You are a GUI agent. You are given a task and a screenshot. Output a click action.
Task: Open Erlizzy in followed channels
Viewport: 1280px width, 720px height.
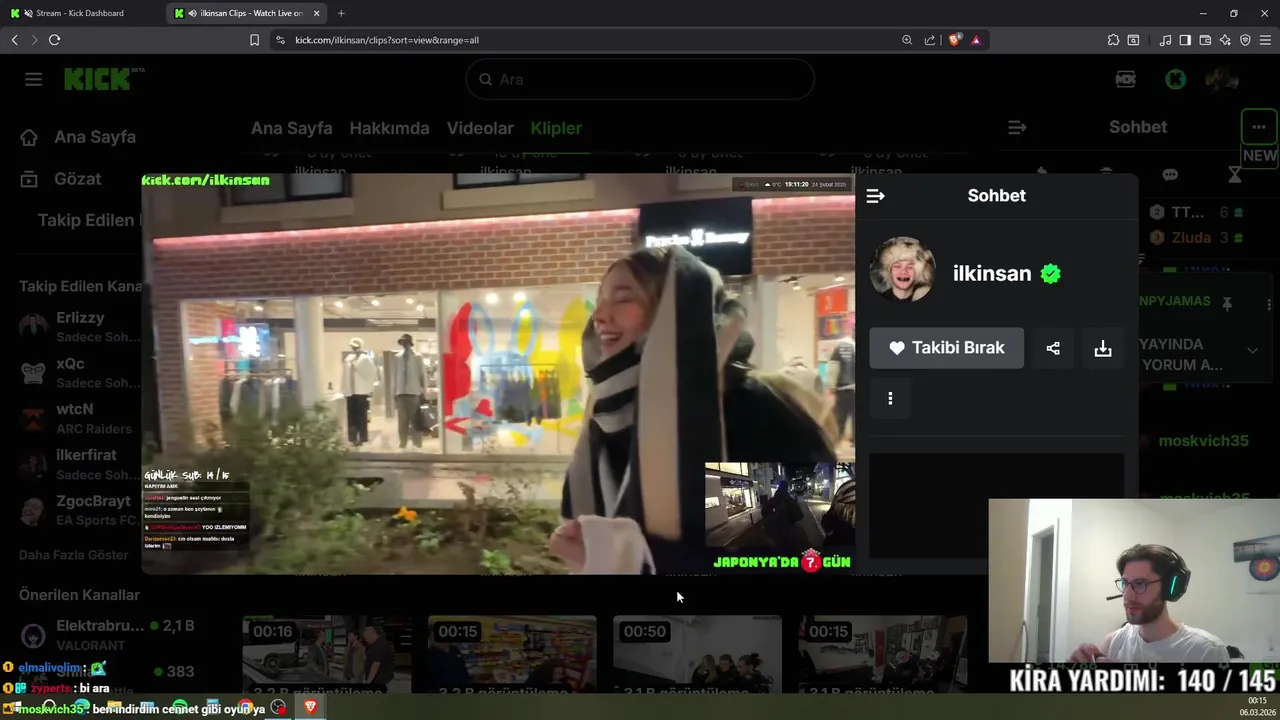coord(80,326)
